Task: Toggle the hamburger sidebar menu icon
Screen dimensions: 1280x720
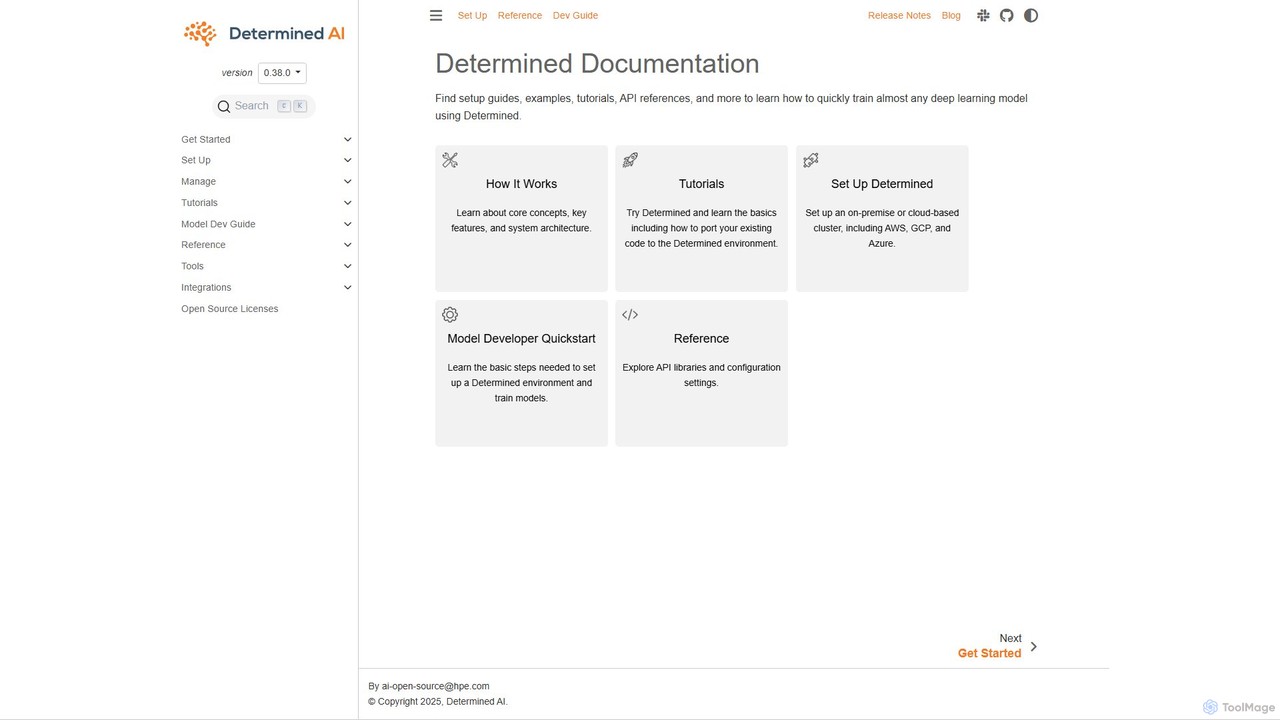Action: coord(436,15)
